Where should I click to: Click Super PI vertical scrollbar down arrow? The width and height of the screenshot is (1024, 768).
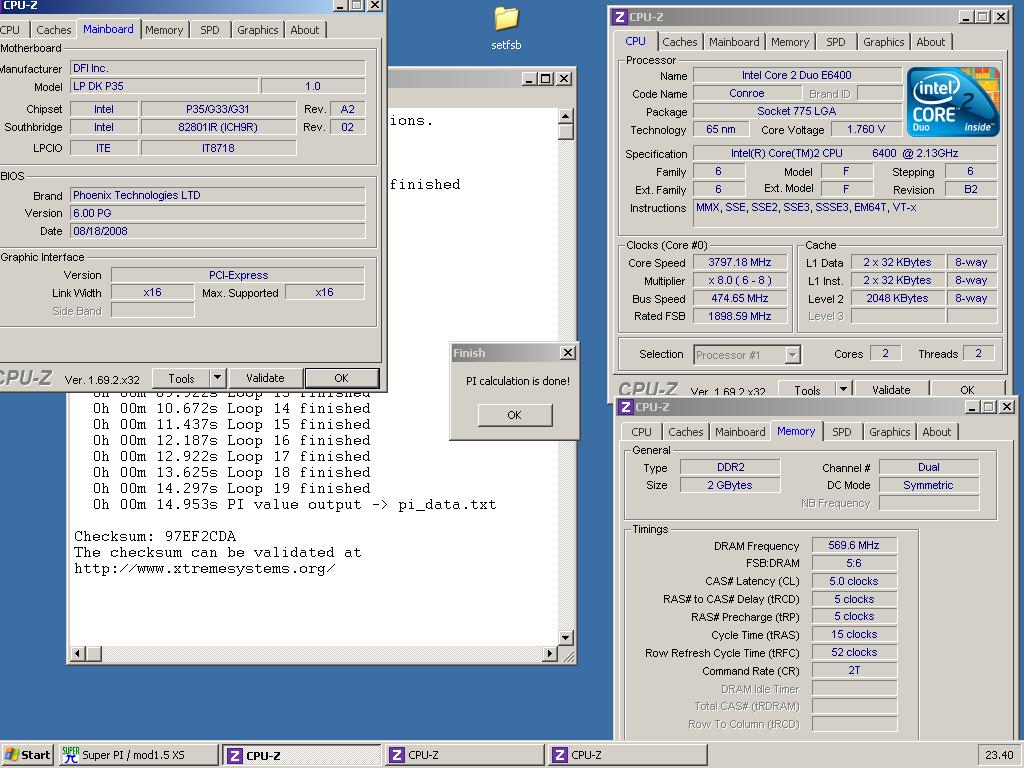click(x=566, y=637)
